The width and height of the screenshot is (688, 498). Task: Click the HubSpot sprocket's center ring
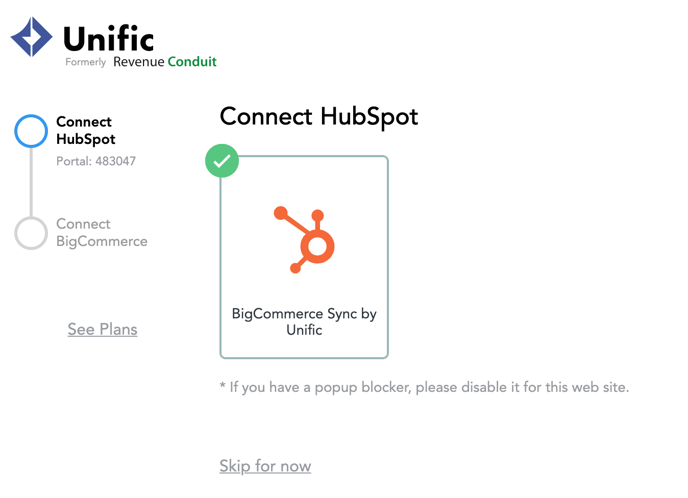(x=317, y=246)
